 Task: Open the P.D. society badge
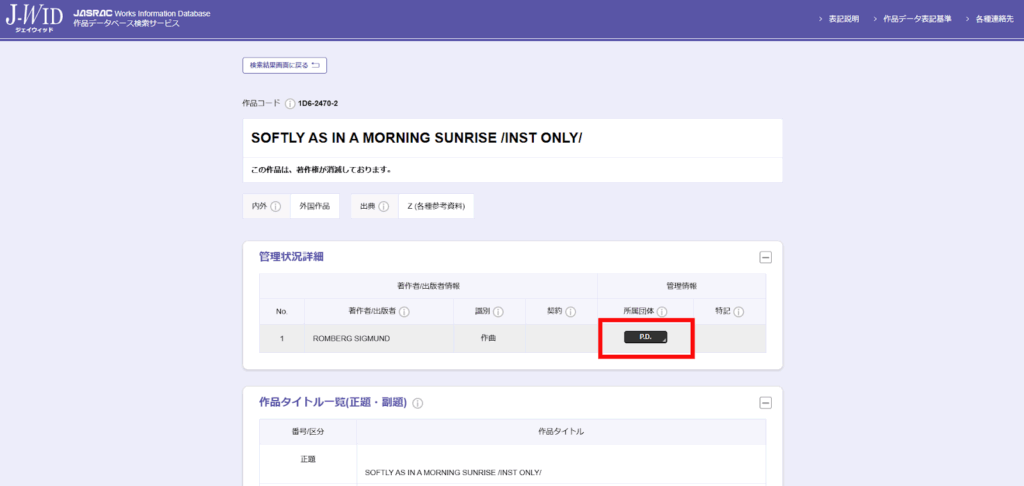645,338
